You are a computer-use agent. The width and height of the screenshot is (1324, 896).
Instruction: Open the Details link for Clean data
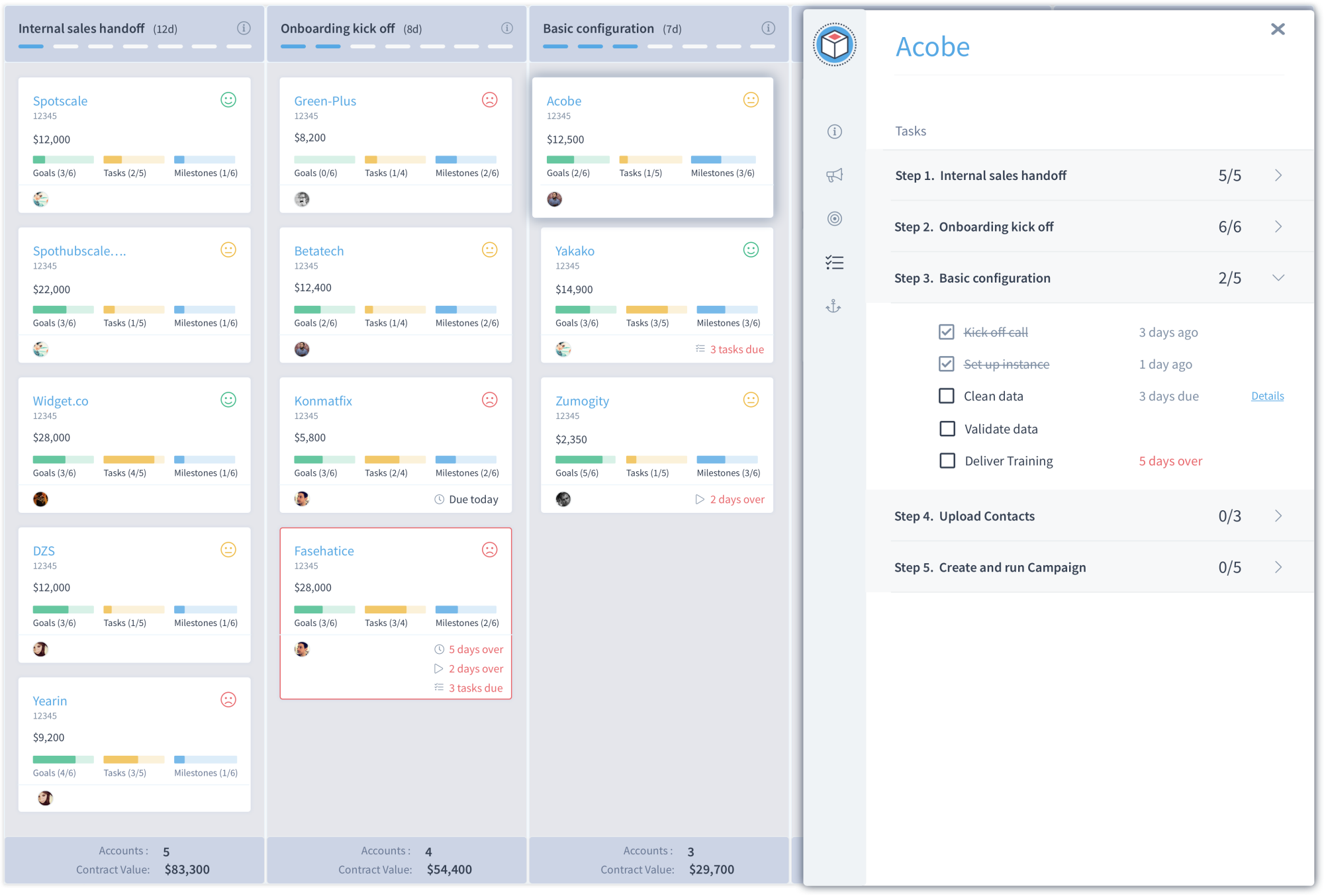tap(1267, 396)
